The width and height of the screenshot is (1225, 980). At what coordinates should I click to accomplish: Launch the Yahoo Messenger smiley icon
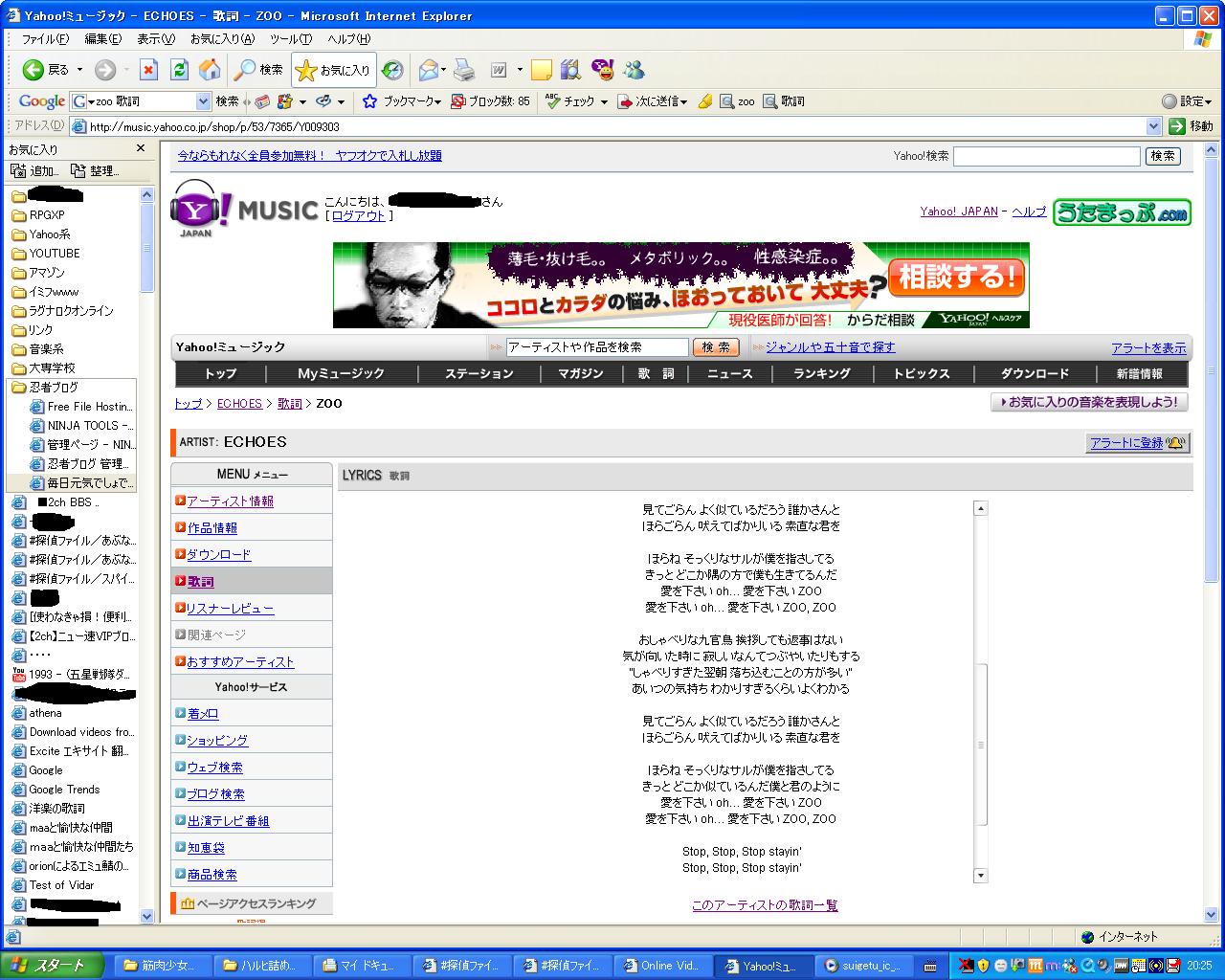coord(602,70)
